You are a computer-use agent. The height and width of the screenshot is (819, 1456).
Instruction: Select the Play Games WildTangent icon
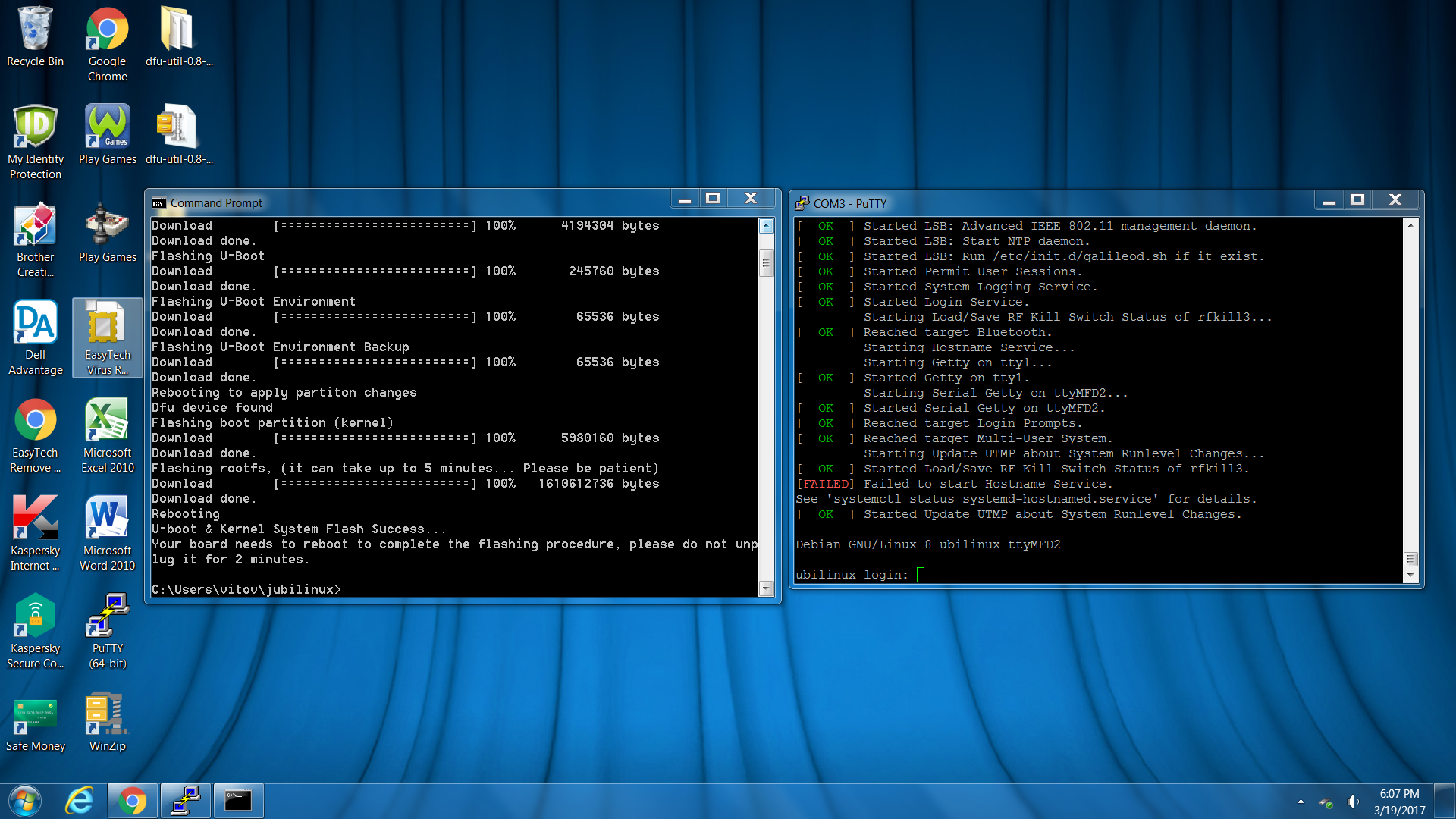click(107, 135)
